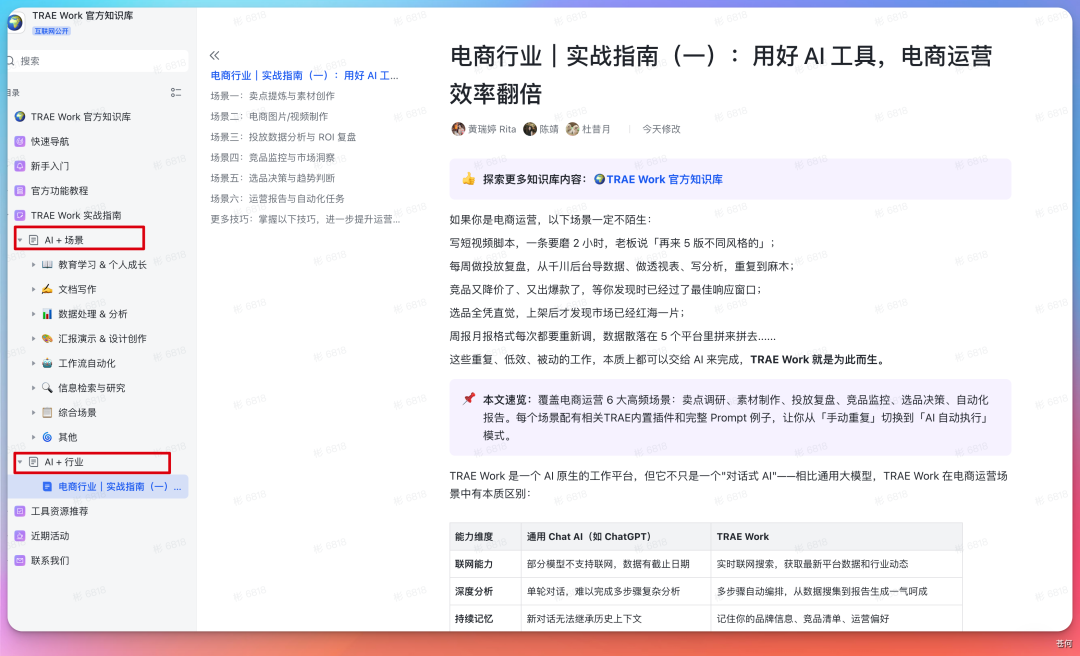Viewport: 1080px width, 656px height.
Task: Expand the 汇报演示 & 设计创作 node
Action: 33,338
